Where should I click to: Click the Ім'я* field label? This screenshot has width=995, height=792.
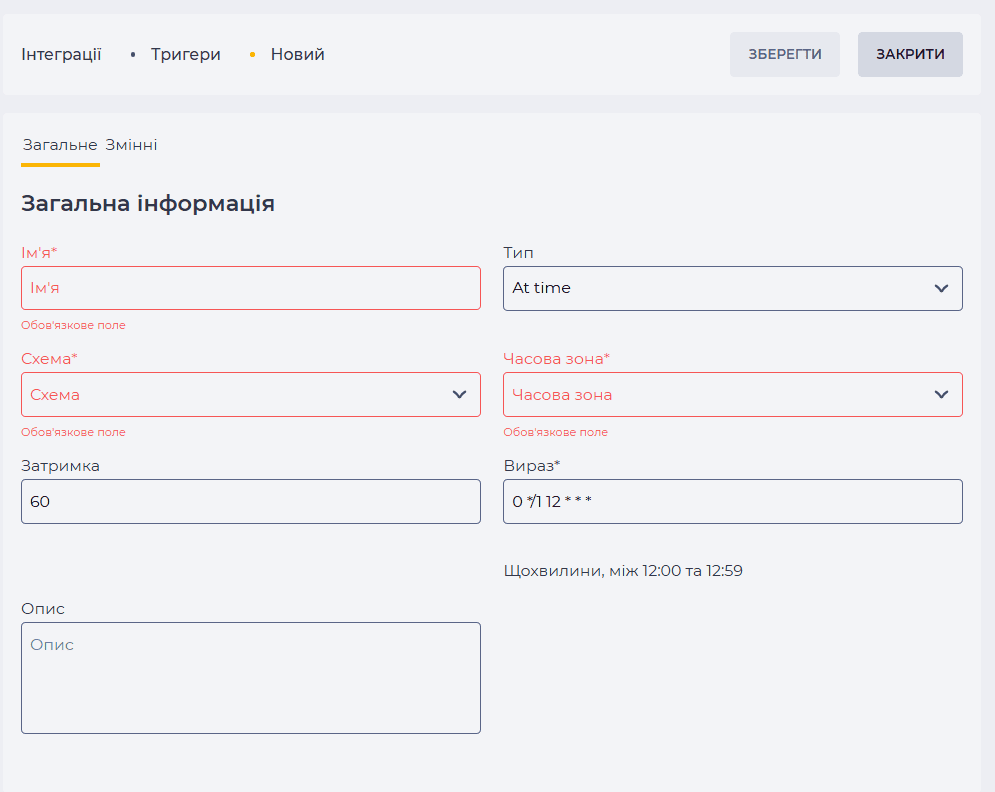pyautogui.click(x=39, y=253)
